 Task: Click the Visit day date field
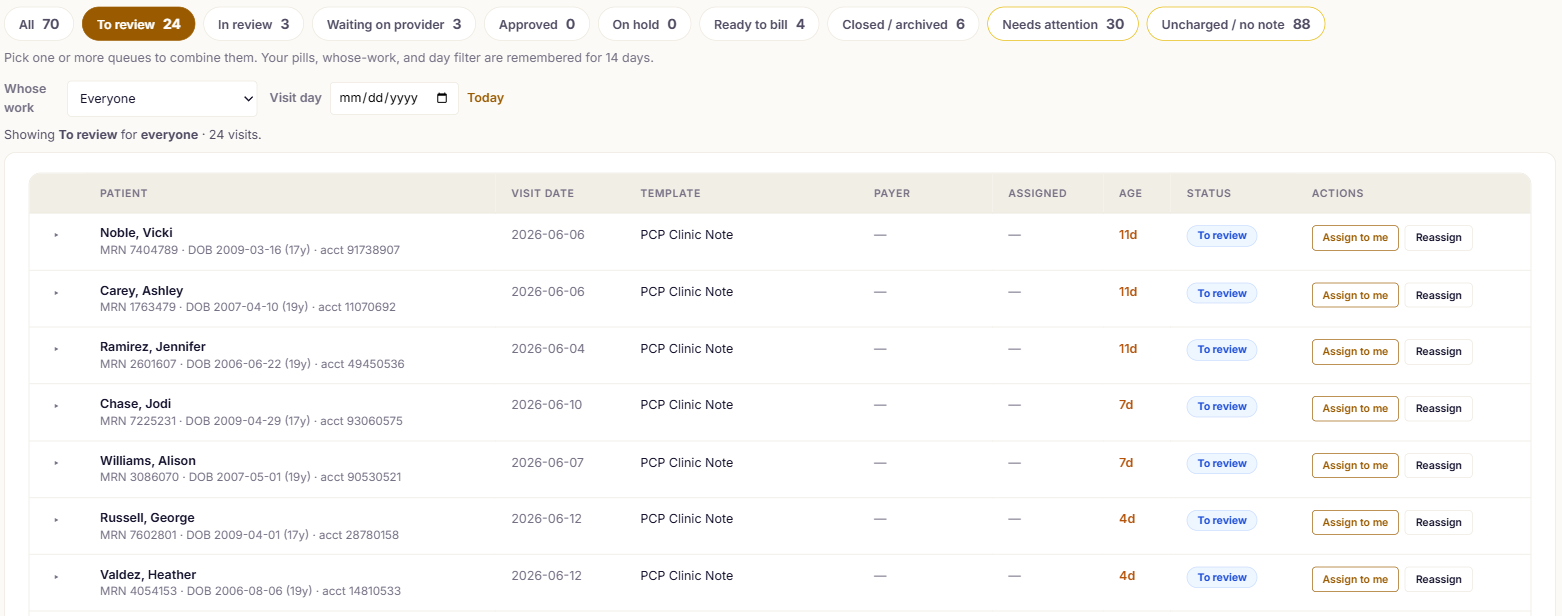click(394, 98)
